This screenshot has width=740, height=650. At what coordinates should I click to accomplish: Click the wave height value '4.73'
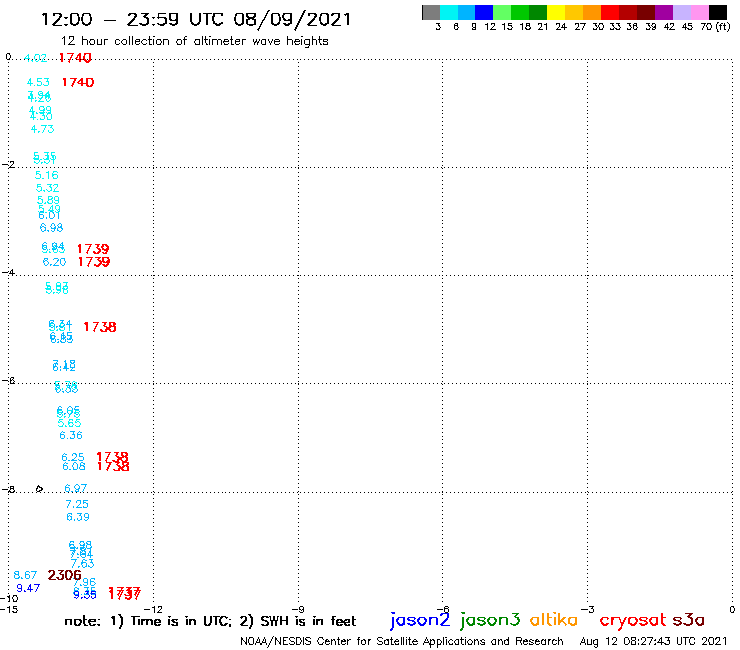point(42,129)
